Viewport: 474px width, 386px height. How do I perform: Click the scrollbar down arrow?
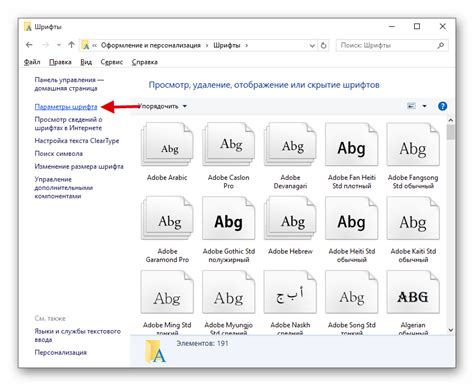tap(451, 330)
